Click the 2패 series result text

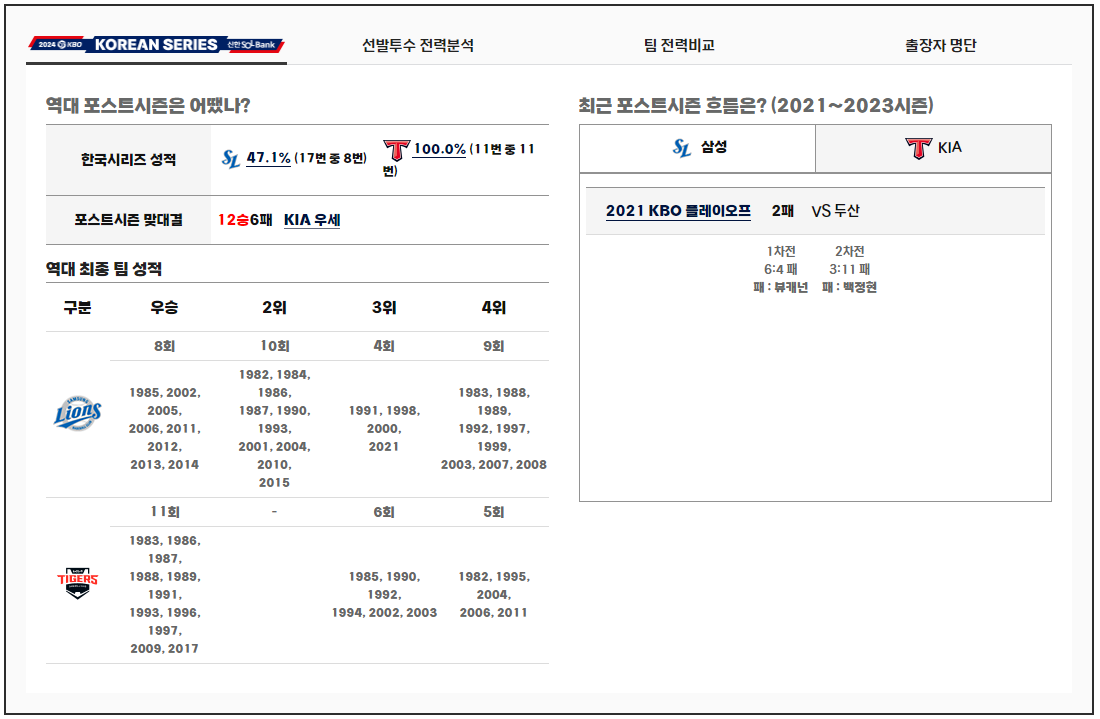[783, 210]
